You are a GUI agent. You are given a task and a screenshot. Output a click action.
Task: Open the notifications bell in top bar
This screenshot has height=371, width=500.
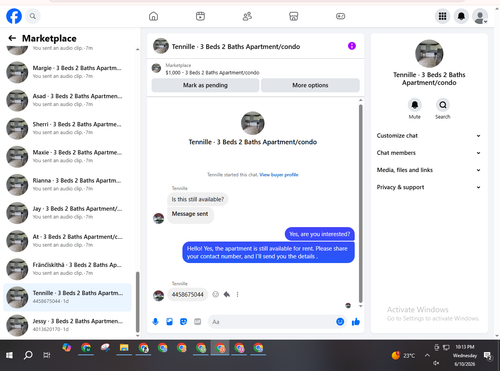tap(461, 16)
